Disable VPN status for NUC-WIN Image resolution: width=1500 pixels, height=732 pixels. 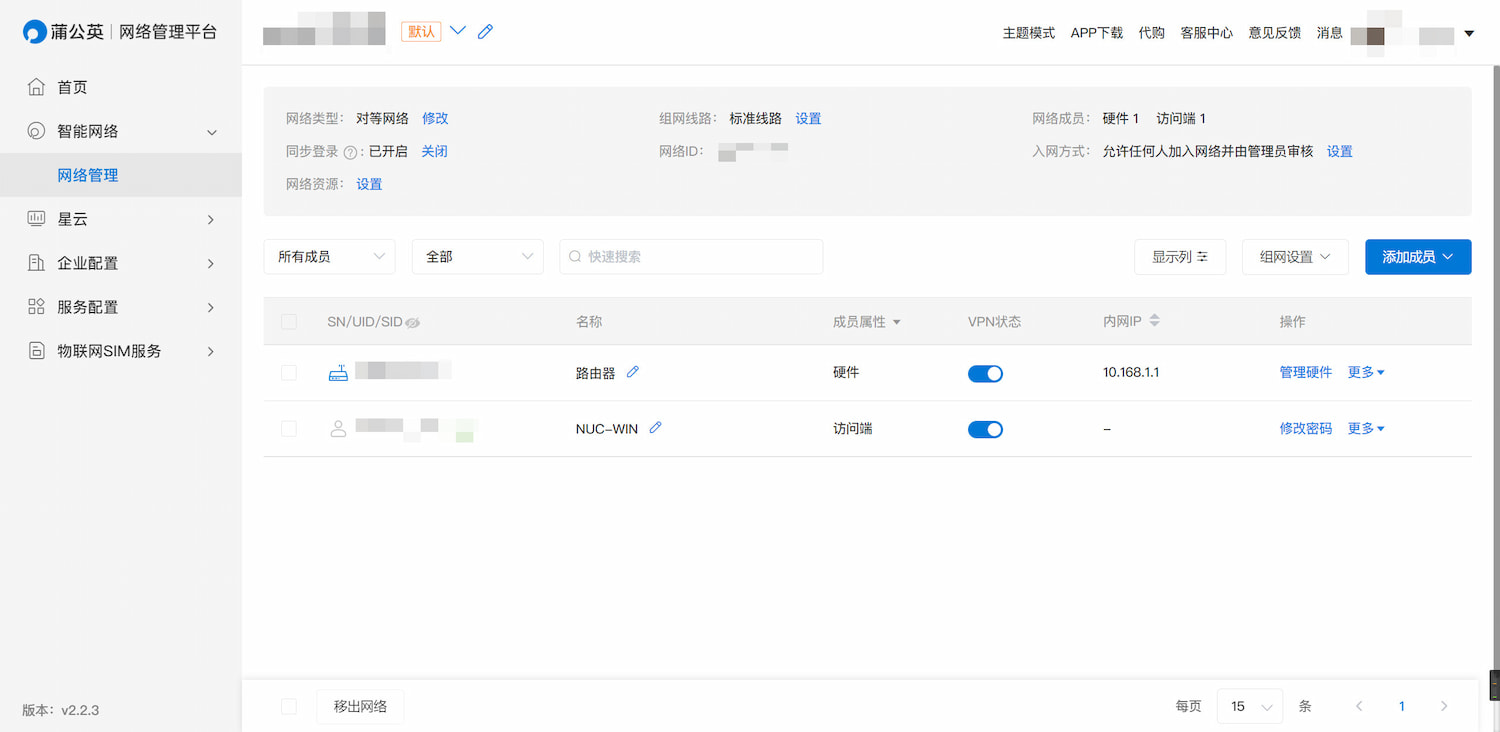pyautogui.click(x=985, y=428)
